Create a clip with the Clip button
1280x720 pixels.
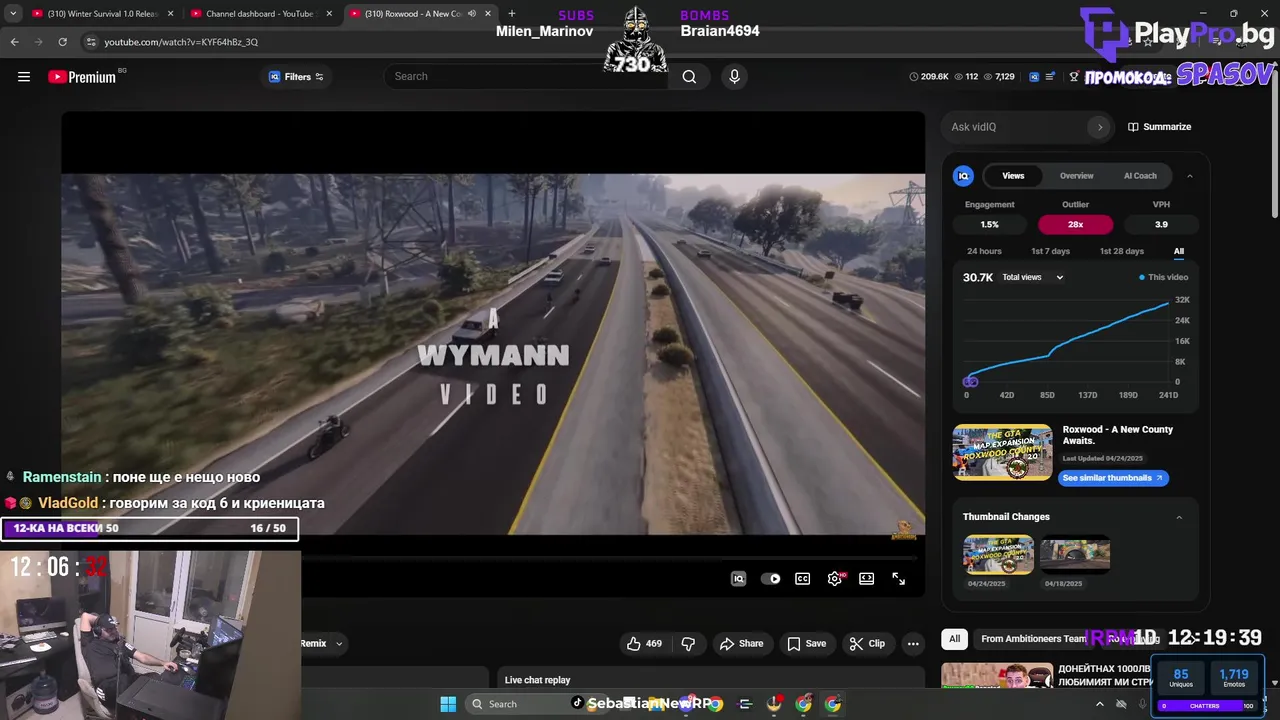[867, 644]
